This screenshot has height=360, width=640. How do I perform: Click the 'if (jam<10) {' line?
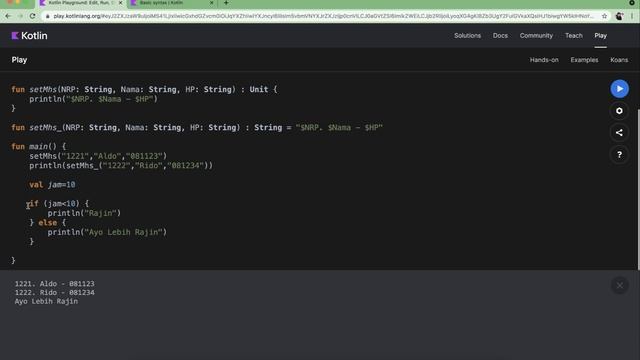tap(59, 203)
